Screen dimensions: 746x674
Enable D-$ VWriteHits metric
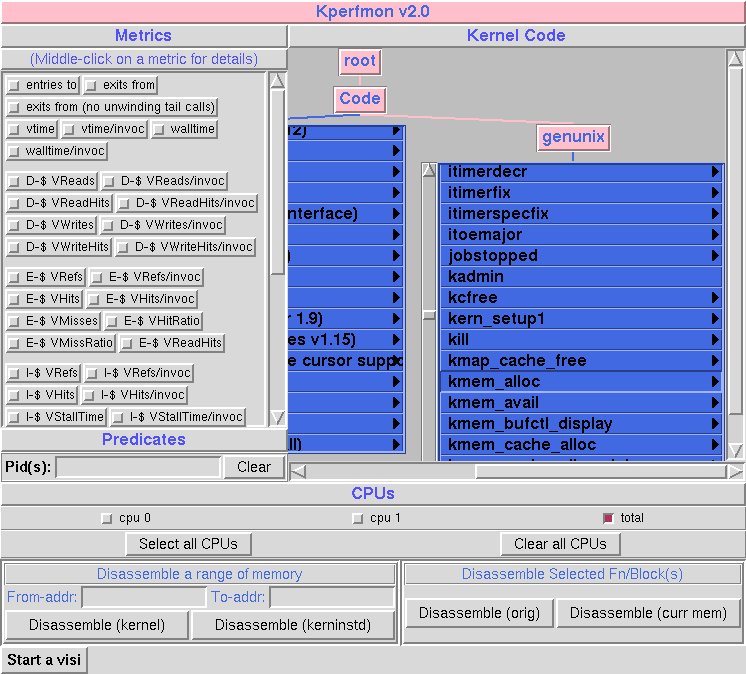click(x=14, y=247)
